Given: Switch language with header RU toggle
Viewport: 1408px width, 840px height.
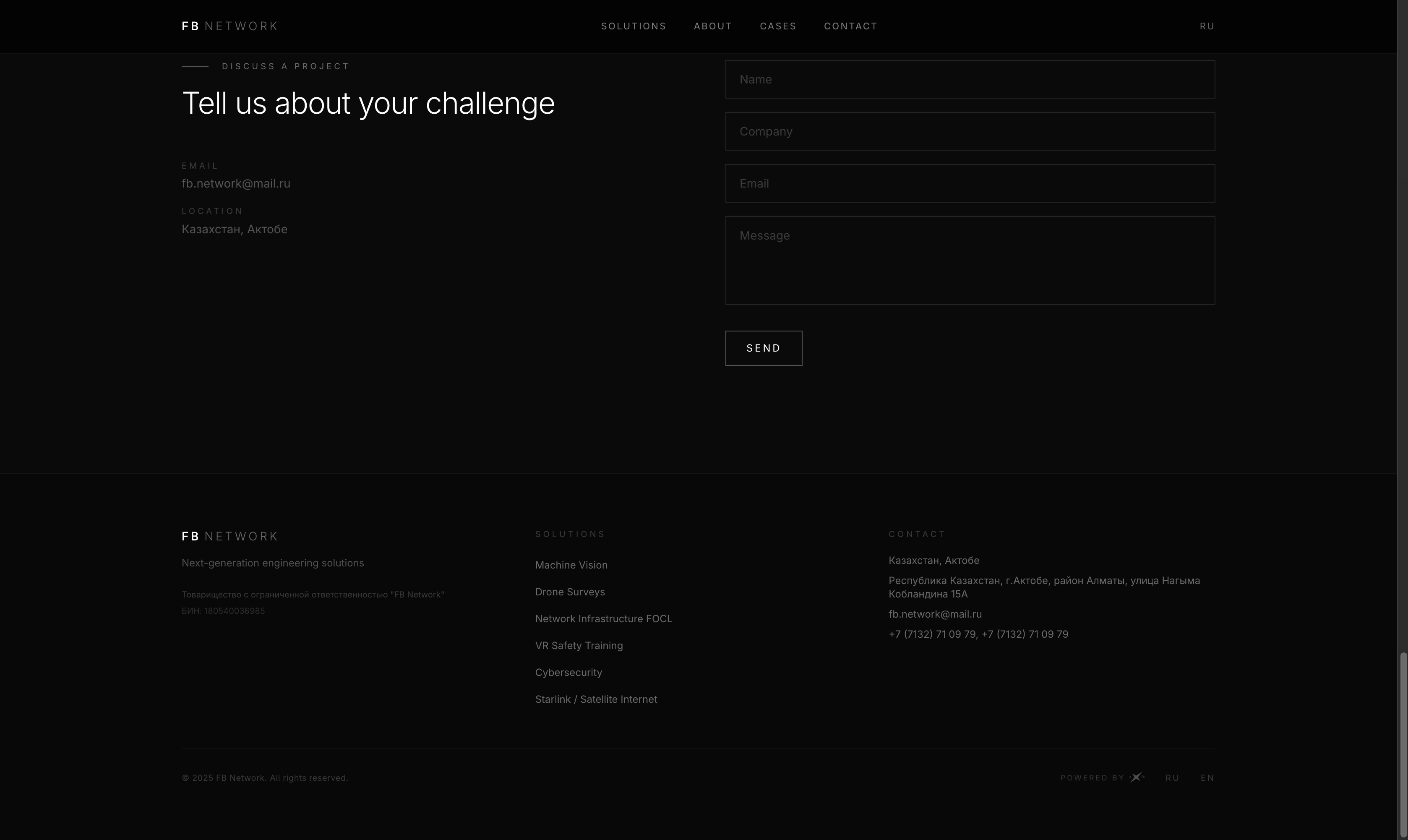Looking at the screenshot, I should (x=1207, y=26).
